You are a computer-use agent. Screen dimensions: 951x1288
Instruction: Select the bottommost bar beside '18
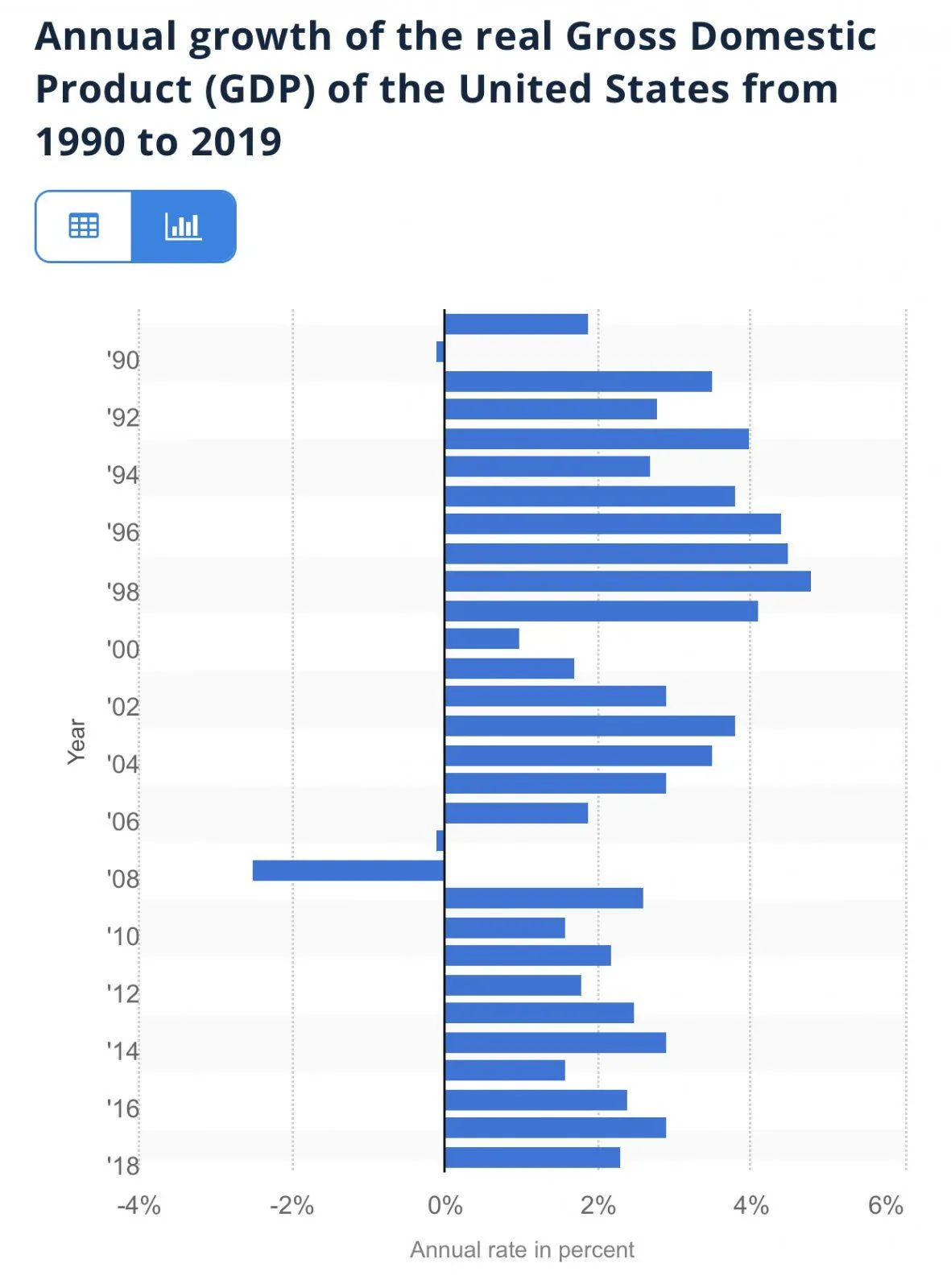click(x=532, y=1158)
